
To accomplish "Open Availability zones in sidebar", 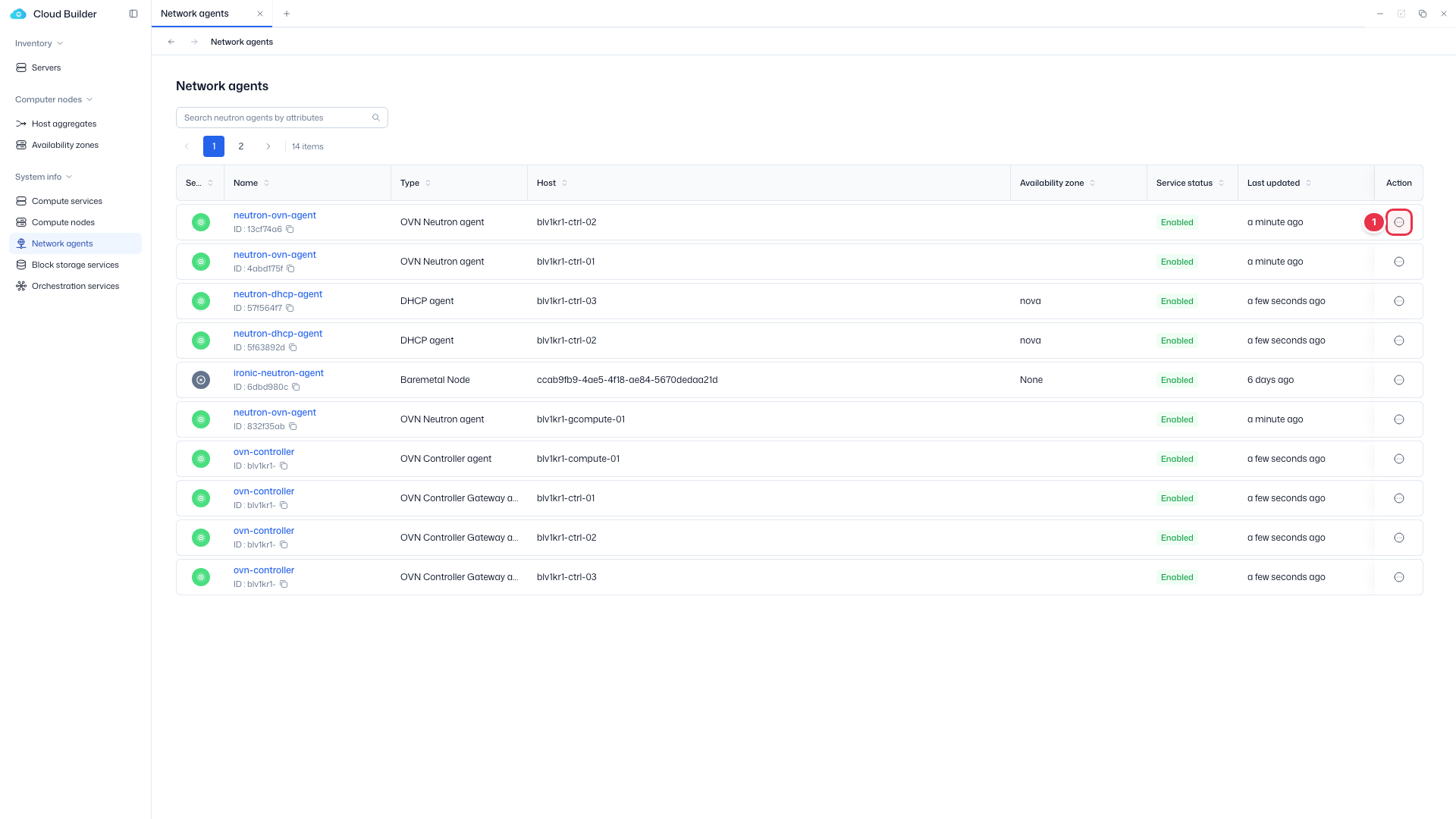I will tap(75, 145).
